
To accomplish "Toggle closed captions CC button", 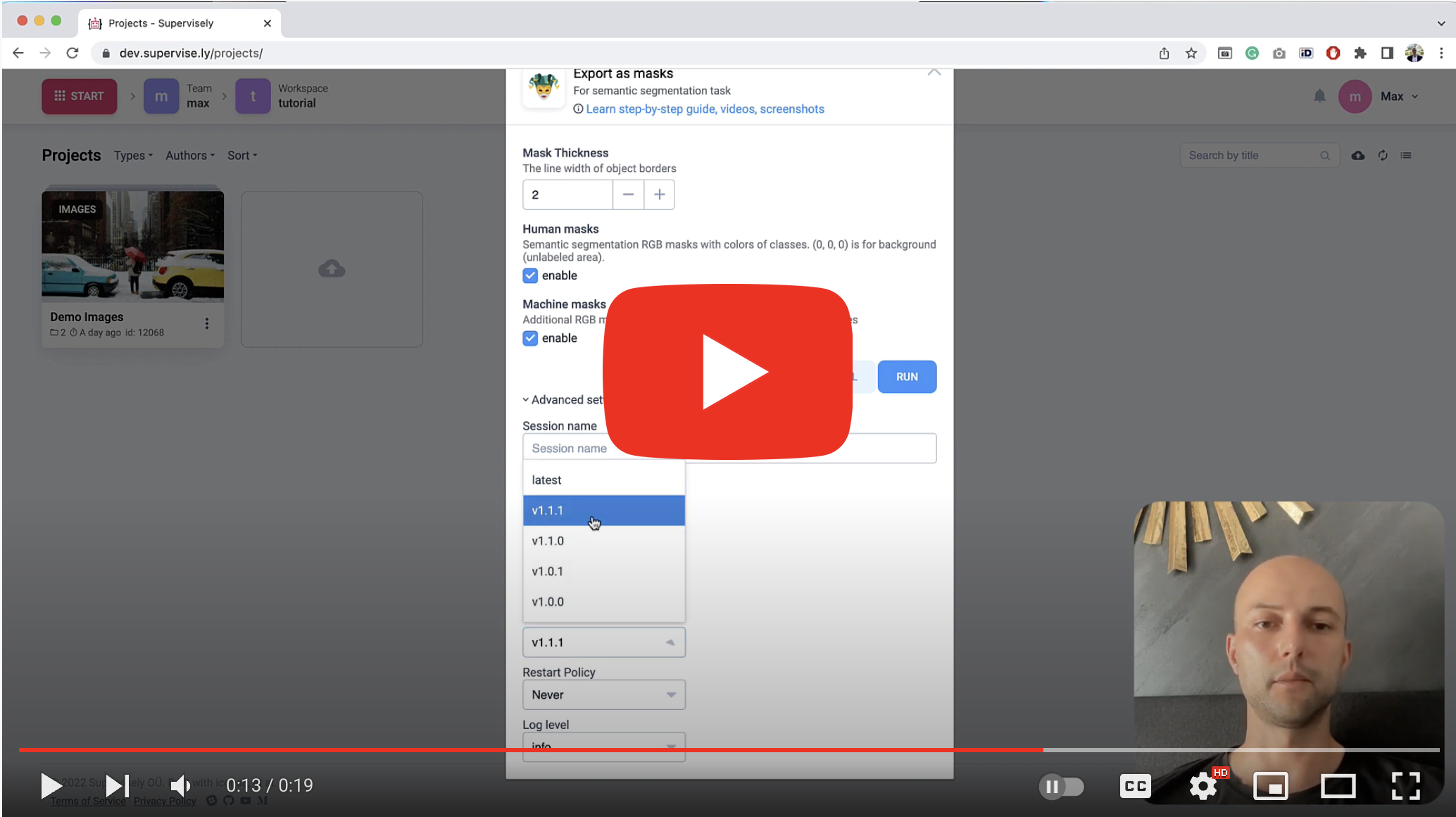I will [1135, 786].
